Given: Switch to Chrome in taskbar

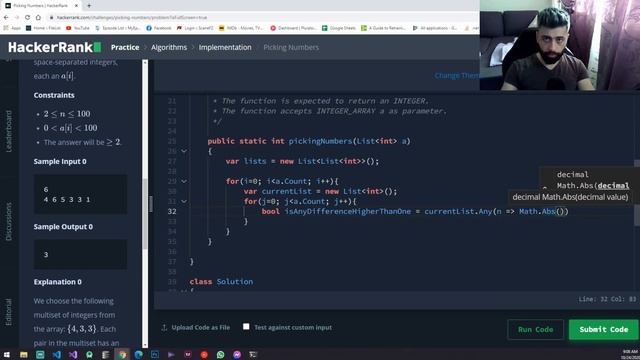Looking at the screenshot, I should (x=122, y=355).
